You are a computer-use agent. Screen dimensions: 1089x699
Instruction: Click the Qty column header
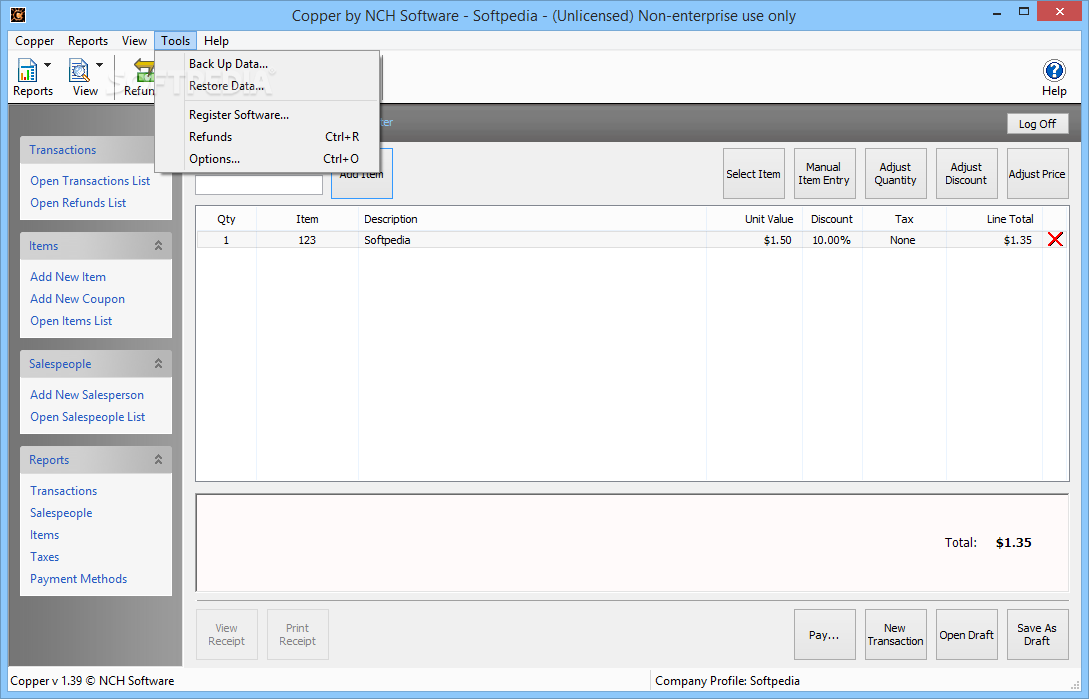[226, 219]
